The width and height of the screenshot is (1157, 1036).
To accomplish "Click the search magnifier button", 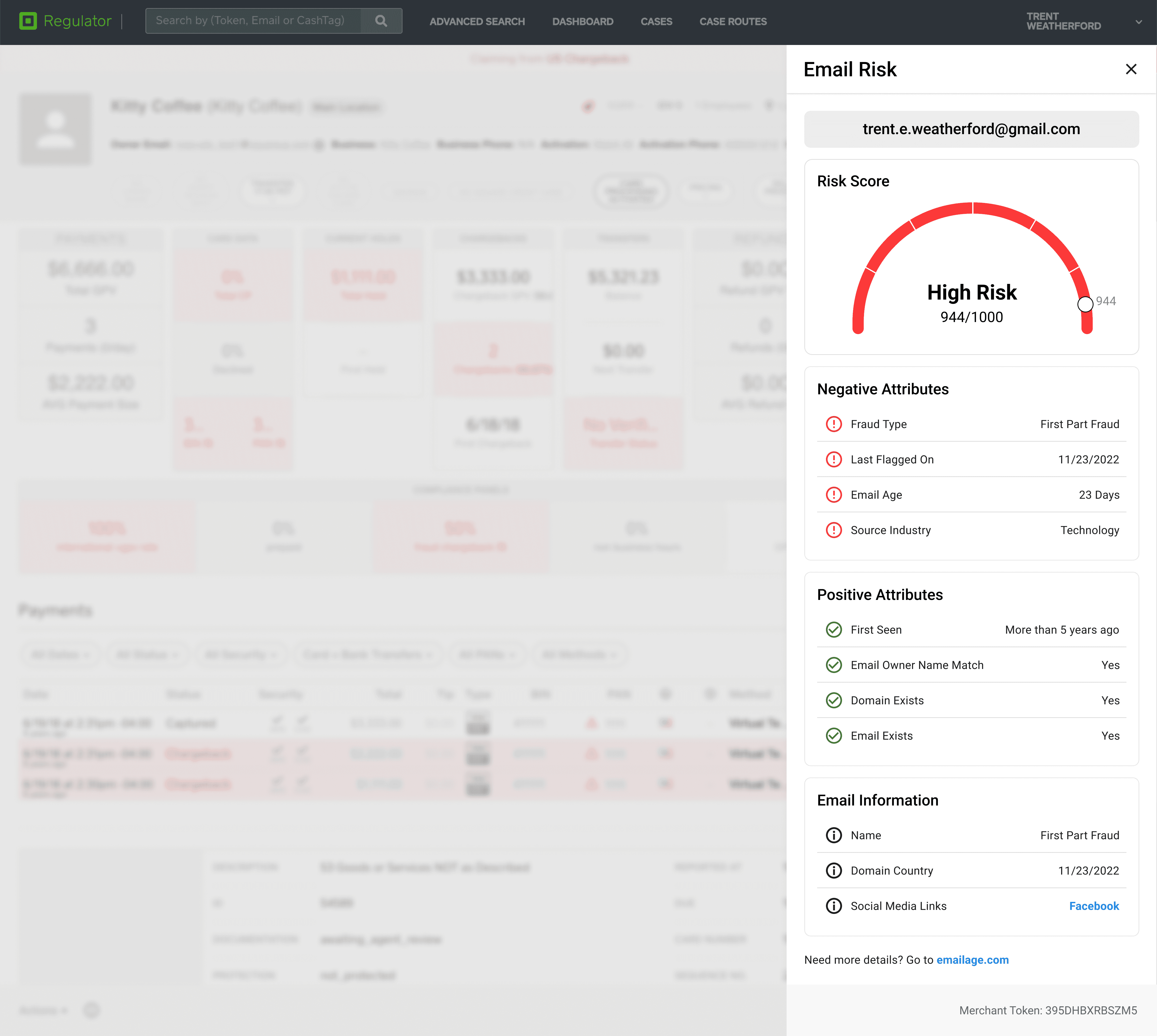I will (381, 21).
